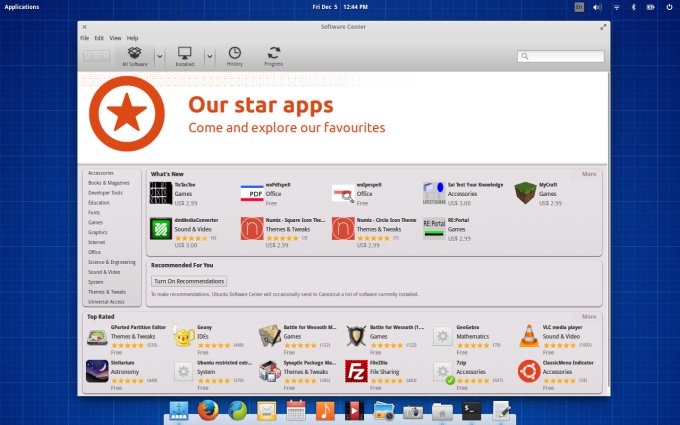Screen dimensions: 680x425
Task: Select the FileZilla app icon
Action: [354, 371]
